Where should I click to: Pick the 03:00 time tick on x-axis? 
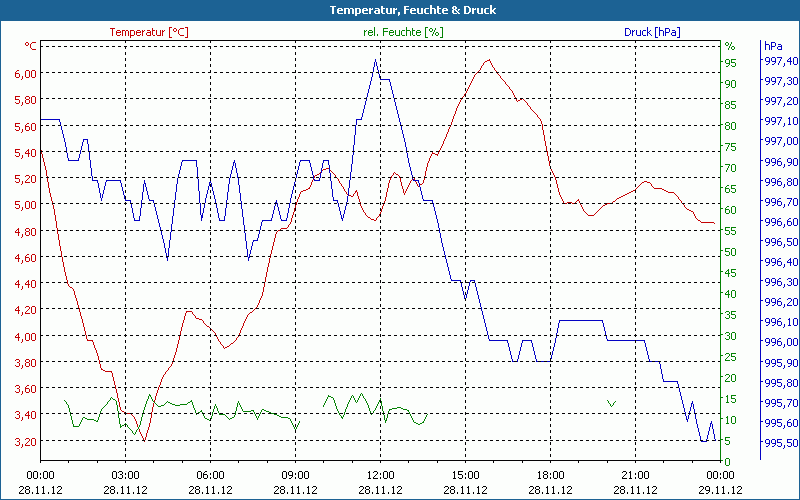[x=125, y=475]
